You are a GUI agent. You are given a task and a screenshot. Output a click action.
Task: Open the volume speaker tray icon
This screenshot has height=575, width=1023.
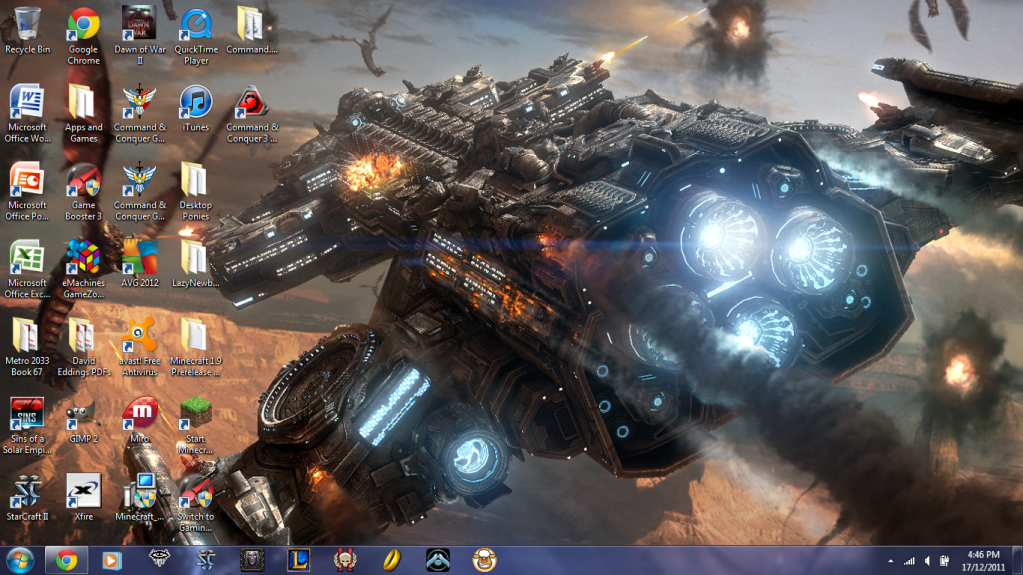click(927, 561)
